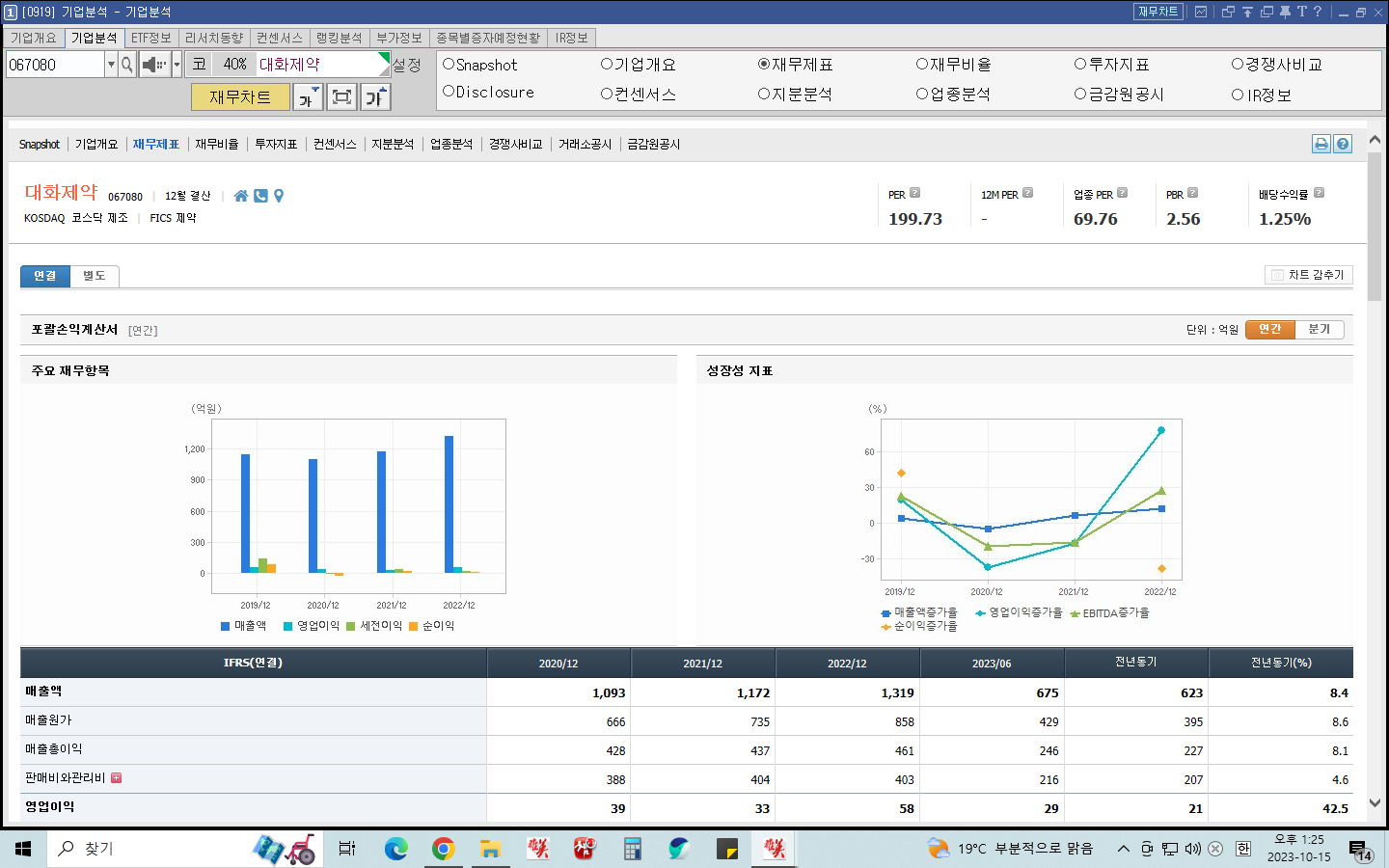Select the 컨센서스 radio button
This screenshot has width=1389, height=868.
tap(607, 95)
